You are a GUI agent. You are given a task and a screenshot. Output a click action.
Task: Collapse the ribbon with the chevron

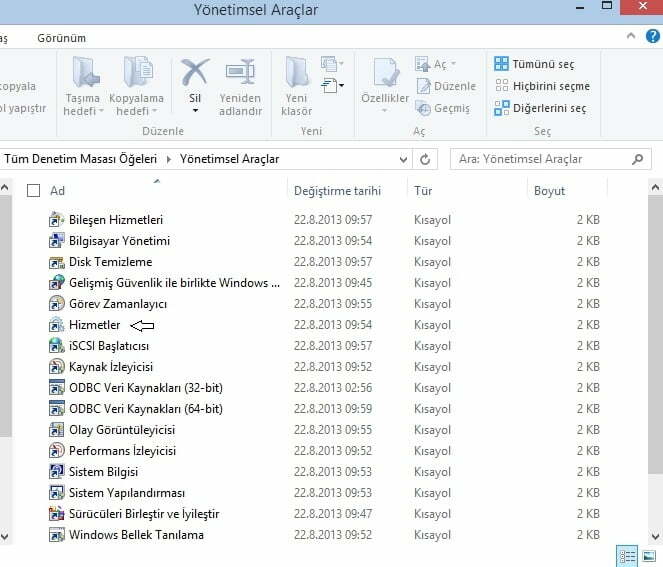coord(631,36)
